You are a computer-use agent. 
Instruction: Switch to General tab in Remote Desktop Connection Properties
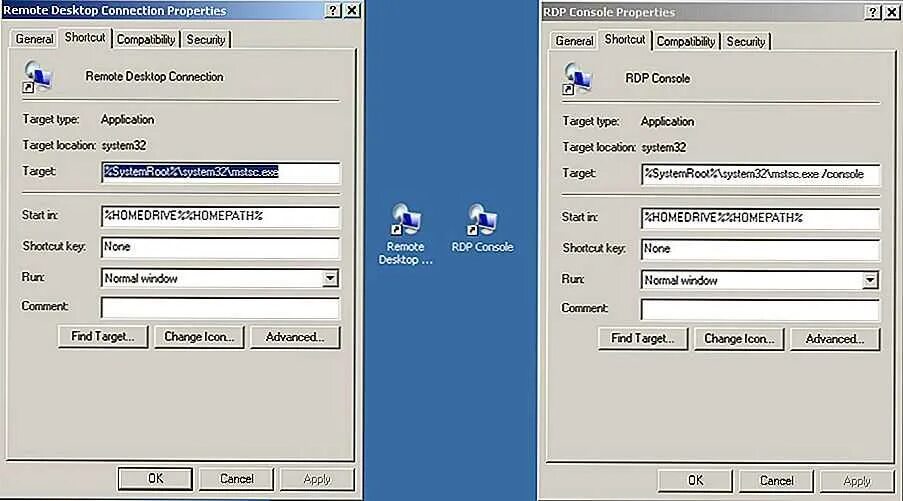click(35, 39)
